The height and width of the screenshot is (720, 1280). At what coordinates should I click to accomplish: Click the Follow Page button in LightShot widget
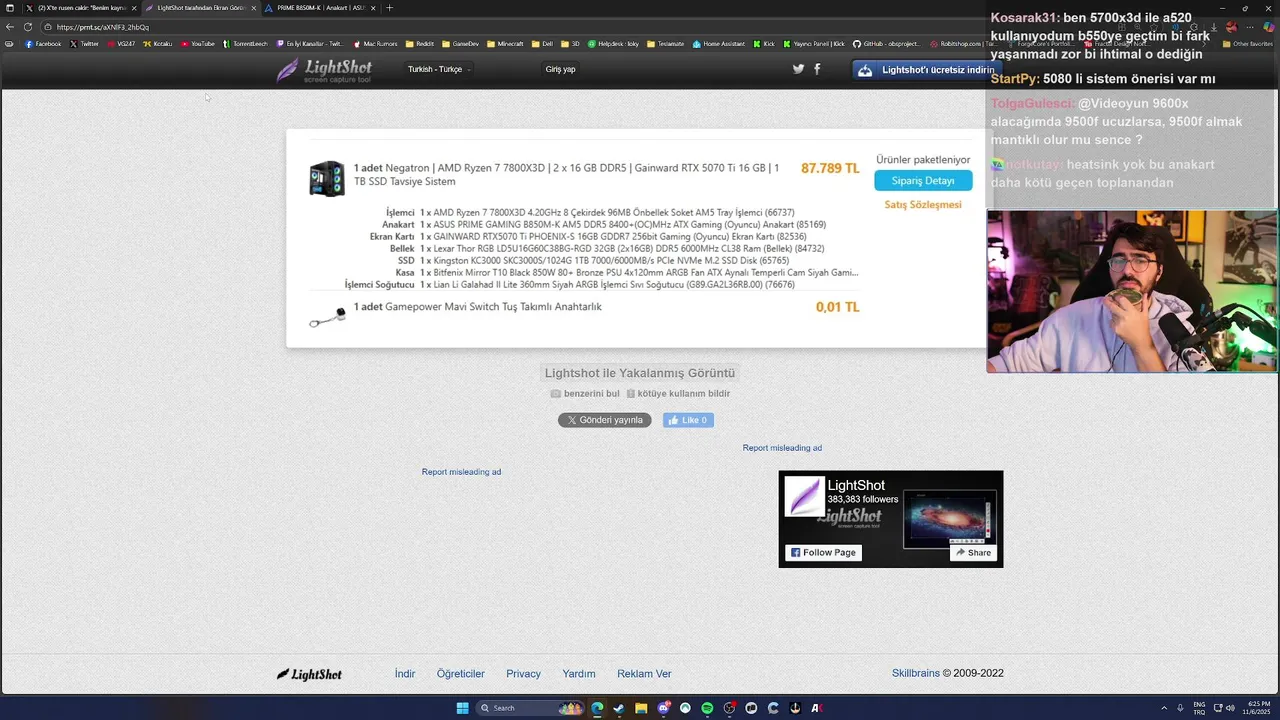point(823,552)
